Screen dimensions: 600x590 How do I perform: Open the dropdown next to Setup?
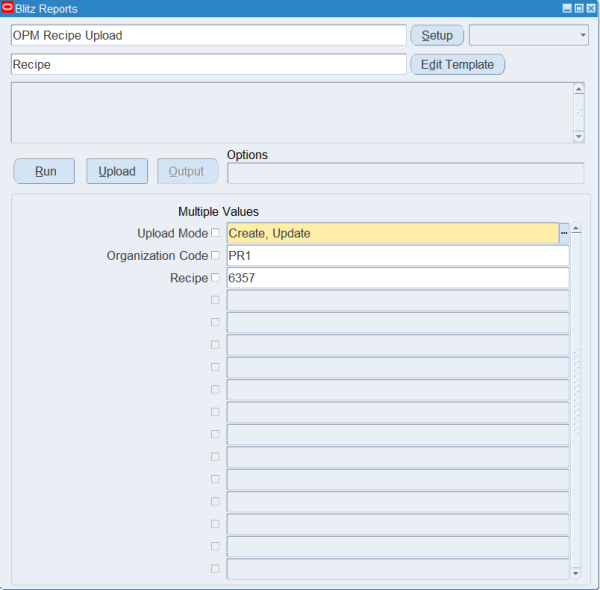click(528, 35)
